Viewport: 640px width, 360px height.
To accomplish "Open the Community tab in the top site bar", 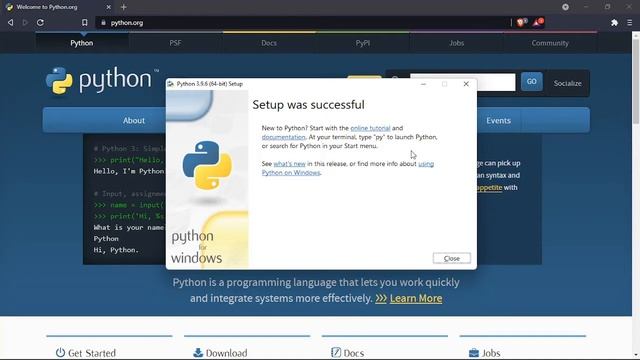I will [x=550, y=43].
